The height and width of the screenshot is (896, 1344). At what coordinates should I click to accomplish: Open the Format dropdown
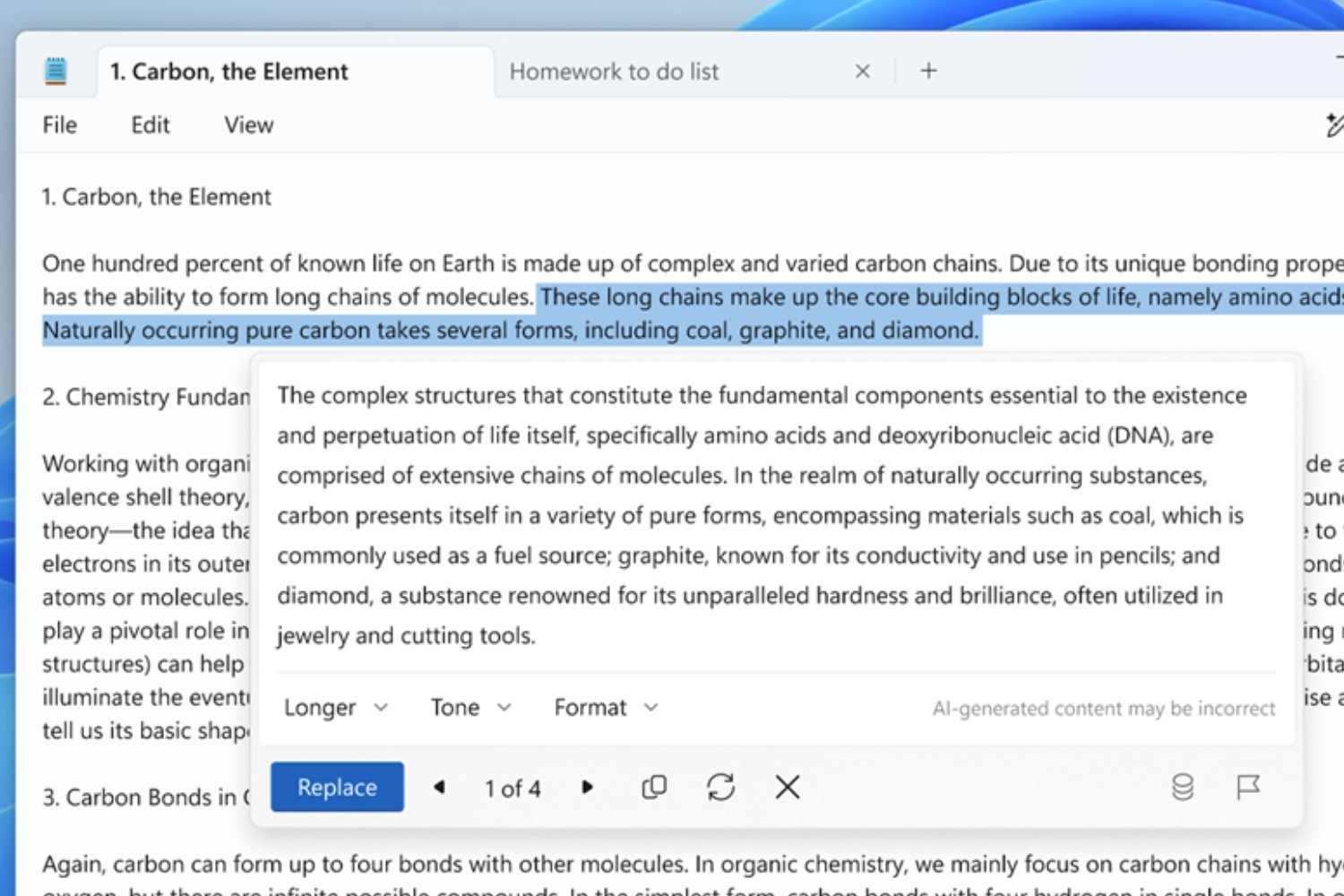click(x=606, y=708)
